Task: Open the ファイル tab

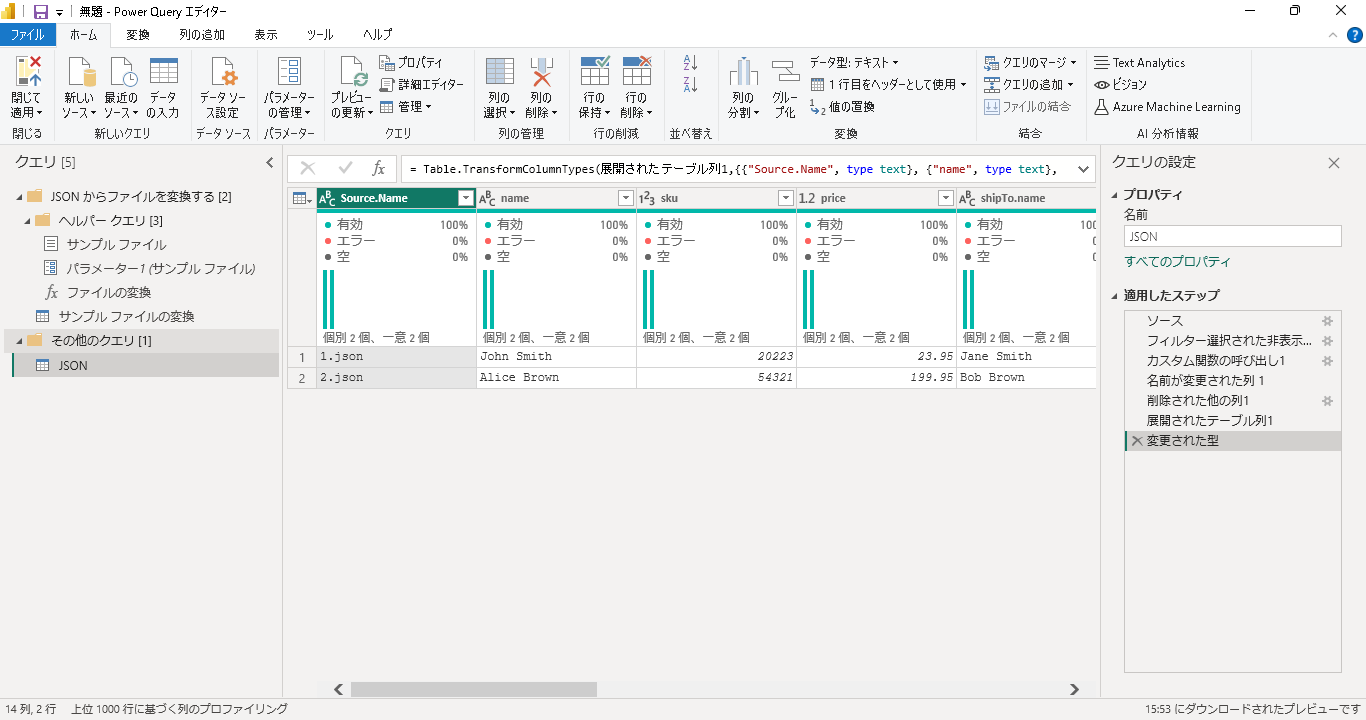Action: point(27,35)
